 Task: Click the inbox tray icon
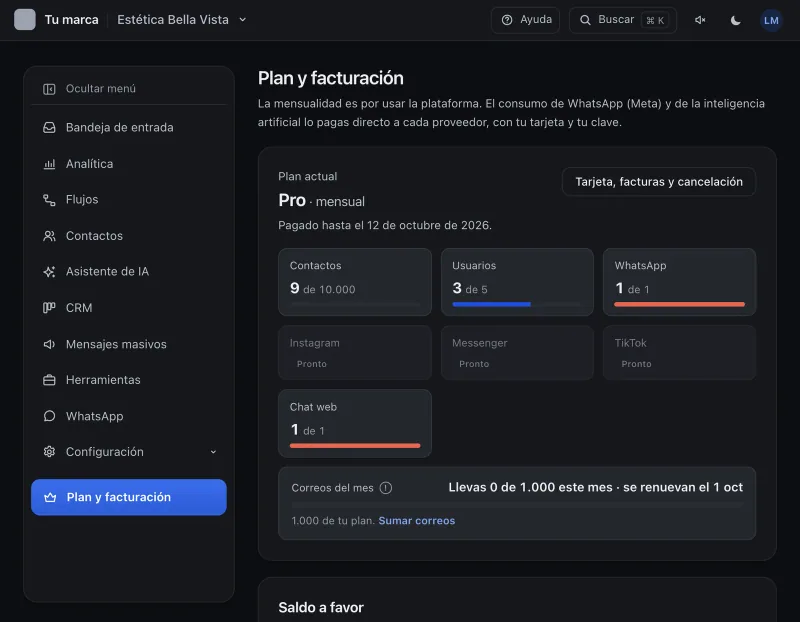pos(49,128)
